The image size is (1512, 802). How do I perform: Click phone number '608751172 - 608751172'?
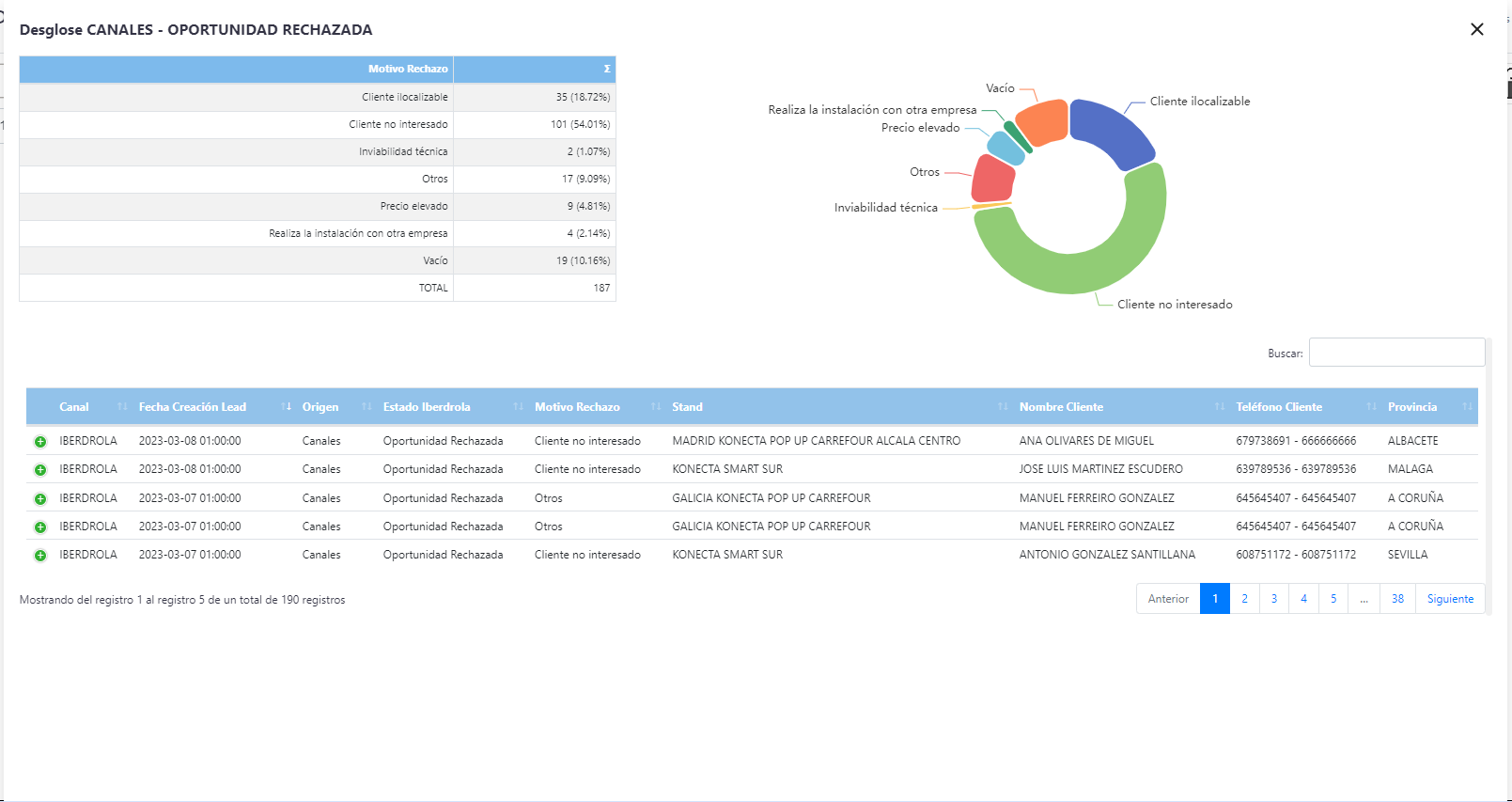pyautogui.click(x=1296, y=555)
